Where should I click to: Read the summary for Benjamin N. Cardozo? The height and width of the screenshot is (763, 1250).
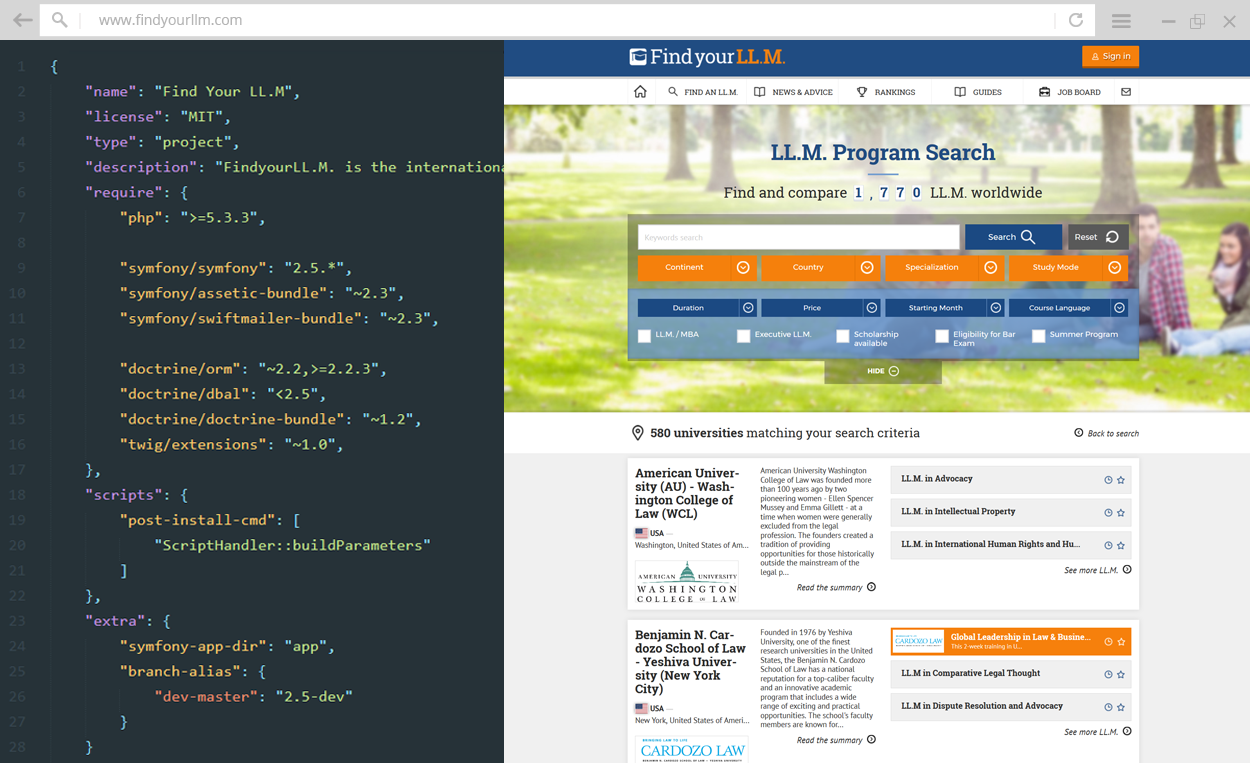[829, 741]
